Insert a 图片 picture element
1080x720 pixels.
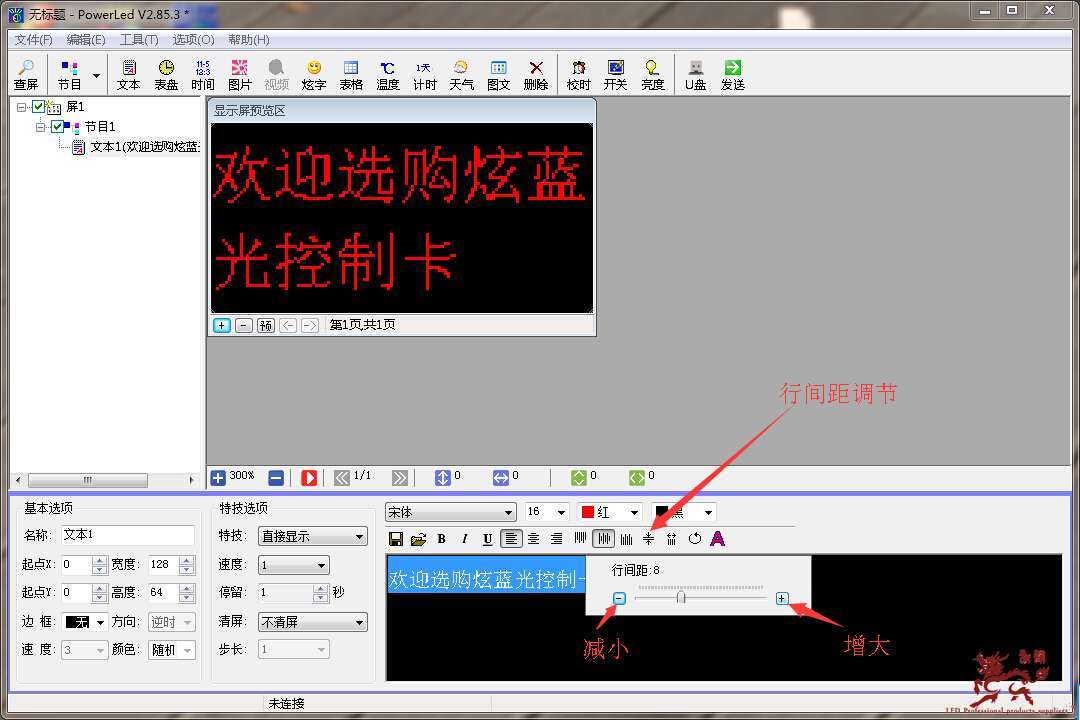click(x=240, y=75)
